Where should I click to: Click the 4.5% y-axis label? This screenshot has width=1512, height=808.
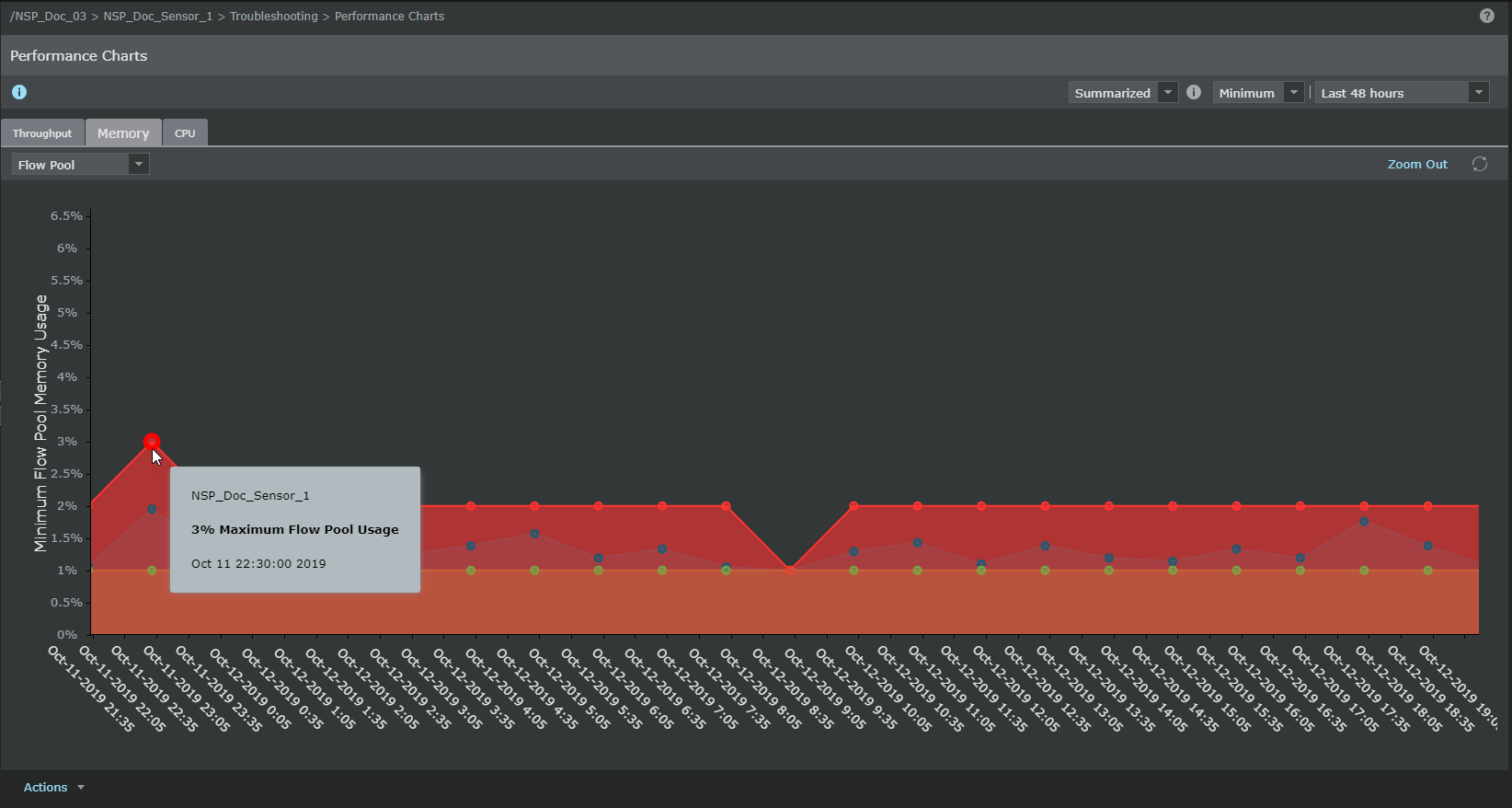[66, 344]
